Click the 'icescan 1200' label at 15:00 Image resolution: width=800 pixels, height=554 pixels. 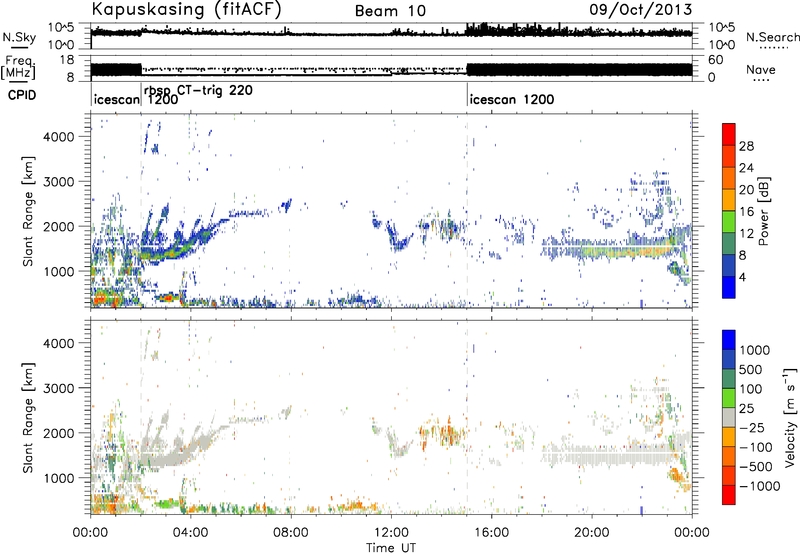[512, 99]
